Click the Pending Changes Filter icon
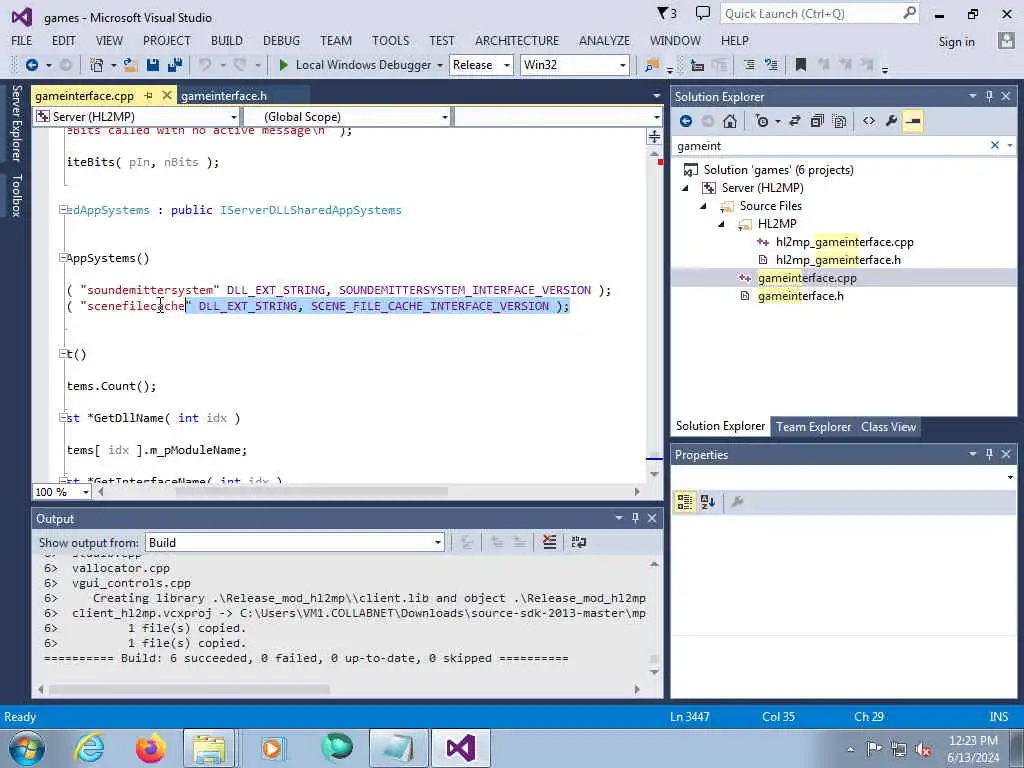Viewport: 1024px width, 768px height. pyautogui.click(x=762, y=121)
